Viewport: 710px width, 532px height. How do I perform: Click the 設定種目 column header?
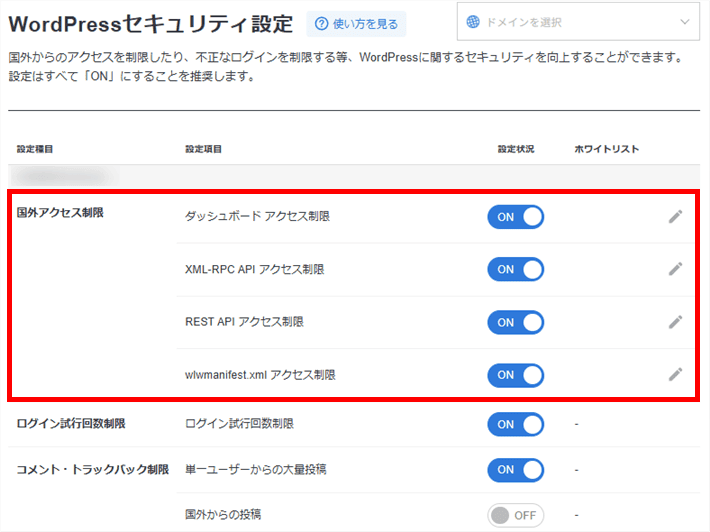35,149
